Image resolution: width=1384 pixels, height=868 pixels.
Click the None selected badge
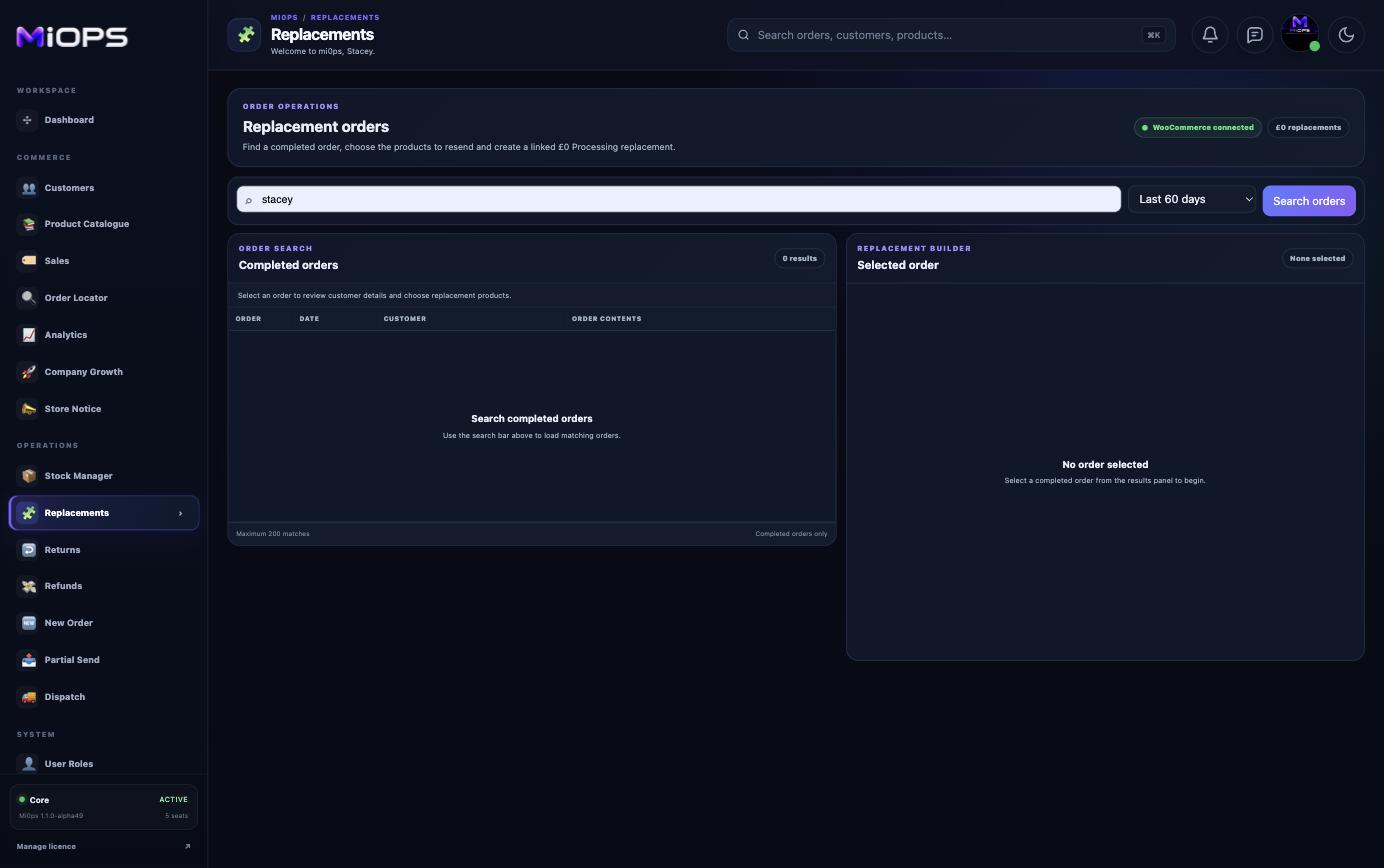point(1317,258)
